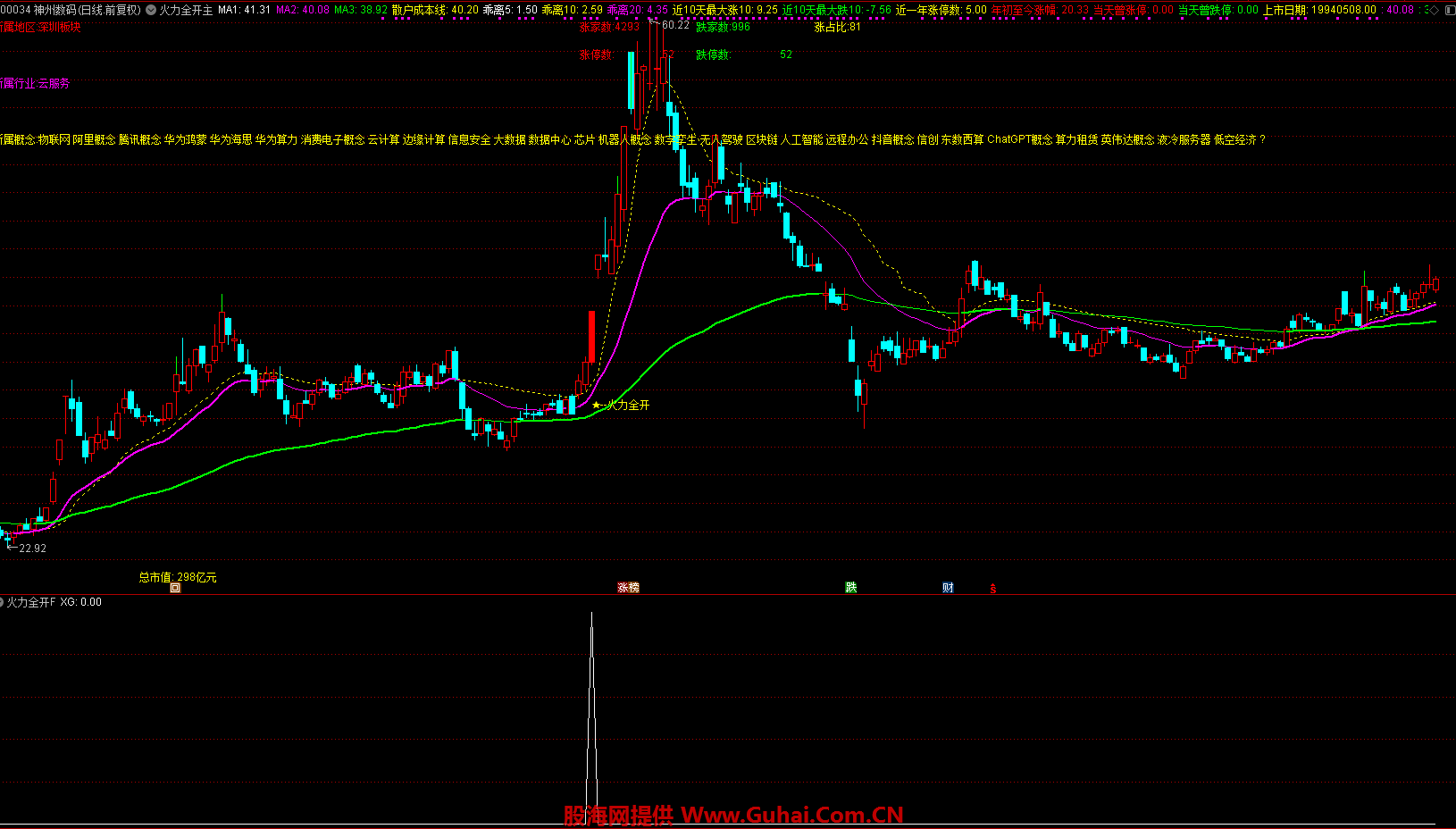The image size is (1456, 829).
Task: Click the 华为鸿蒙 concept tag
Action: (185, 139)
